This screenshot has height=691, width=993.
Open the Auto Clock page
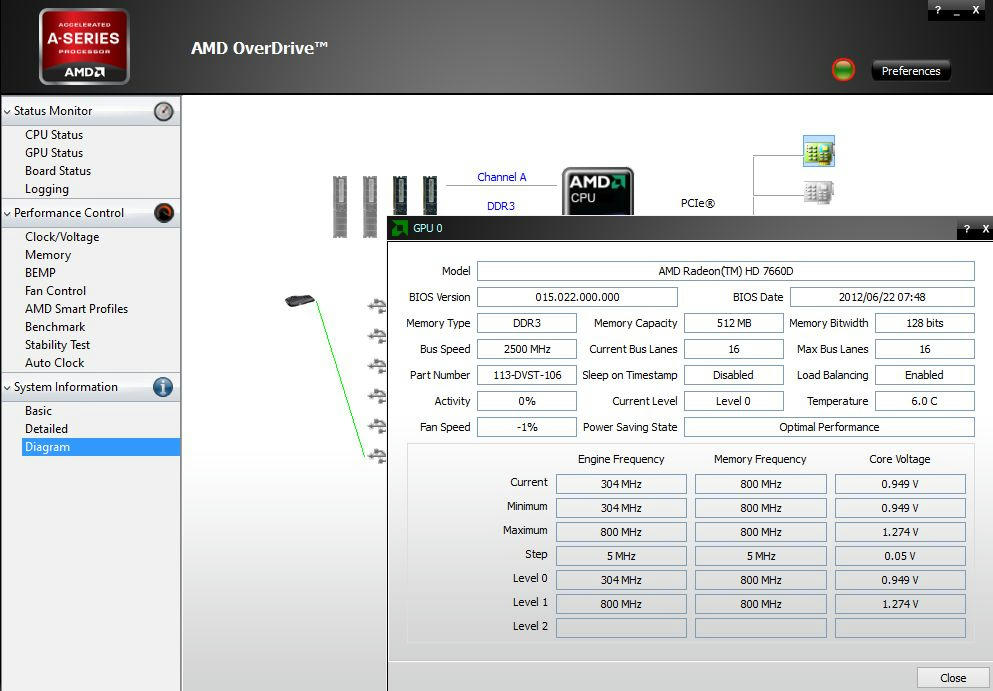coord(54,363)
